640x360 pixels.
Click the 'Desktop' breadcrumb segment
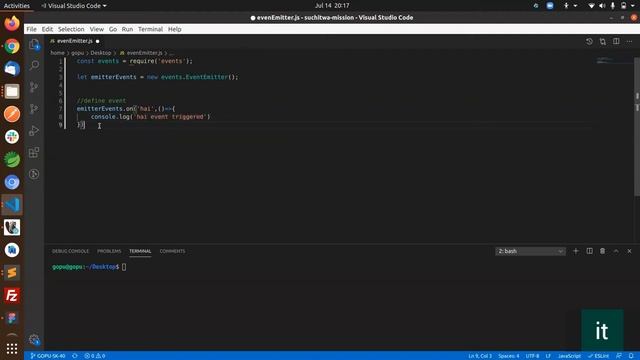coord(100,53)
